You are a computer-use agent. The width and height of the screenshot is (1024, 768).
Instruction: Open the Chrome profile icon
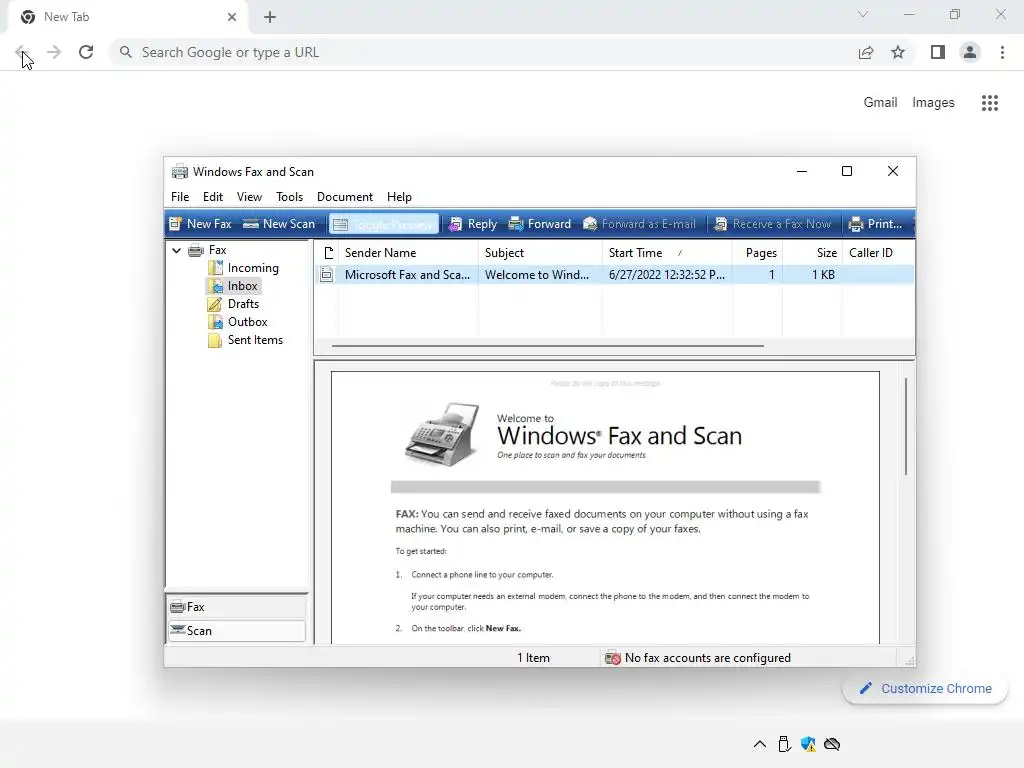coord(970,52)
